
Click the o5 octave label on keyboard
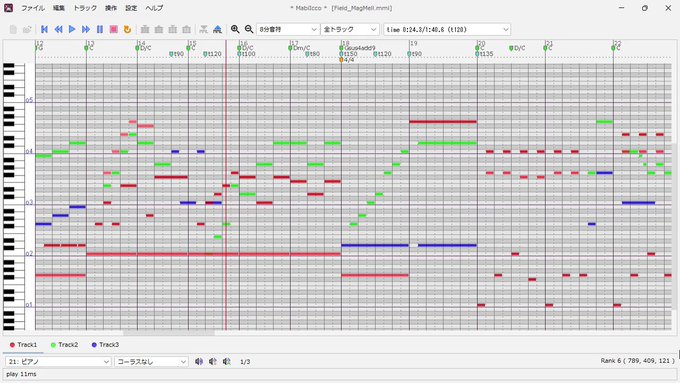[x=29, y=100]
